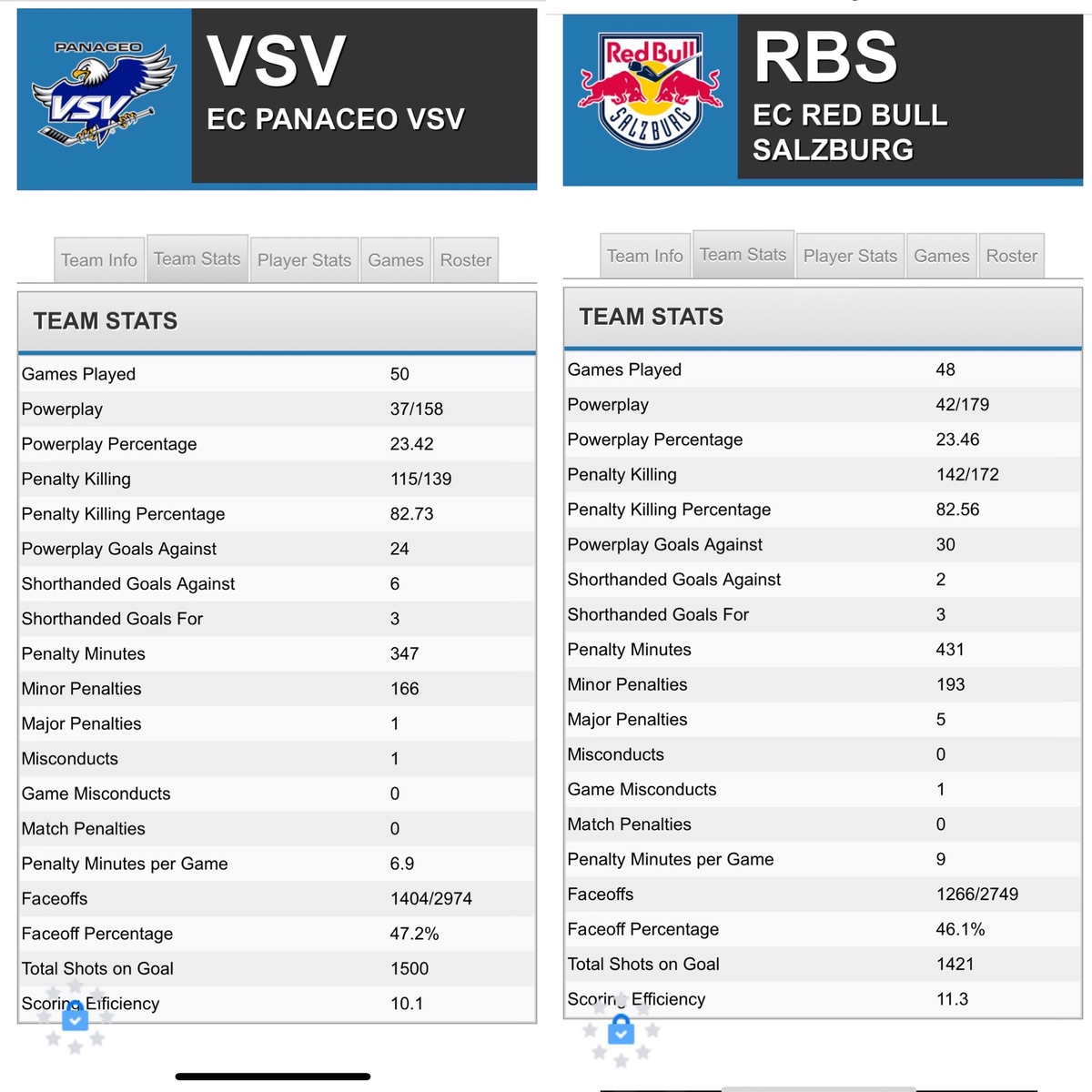Viewport: 1092px width, 1092px height.
Task: Open VSV Team Info tab
Action: (99, 260)
